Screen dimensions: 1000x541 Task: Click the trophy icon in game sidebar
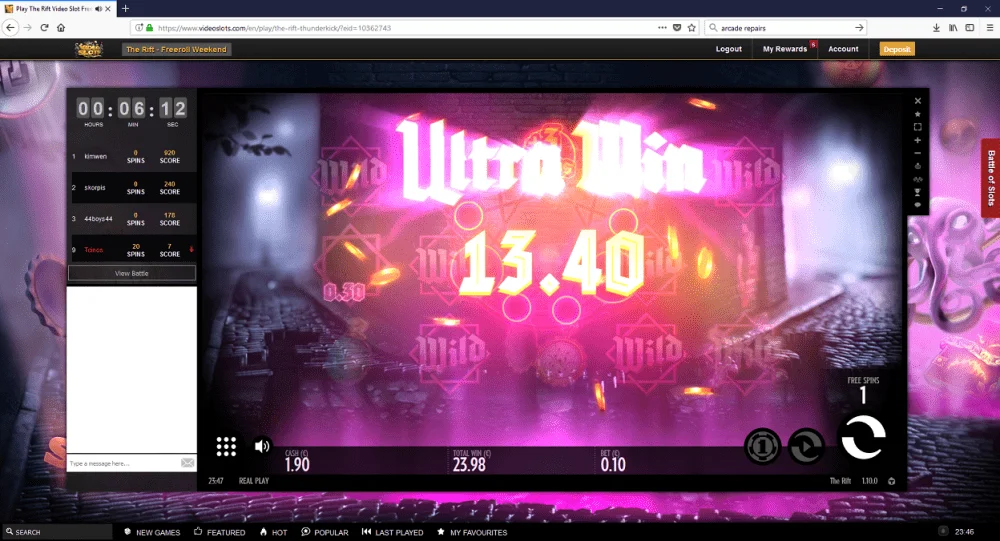pyautogui.click(x=918, y=192)
